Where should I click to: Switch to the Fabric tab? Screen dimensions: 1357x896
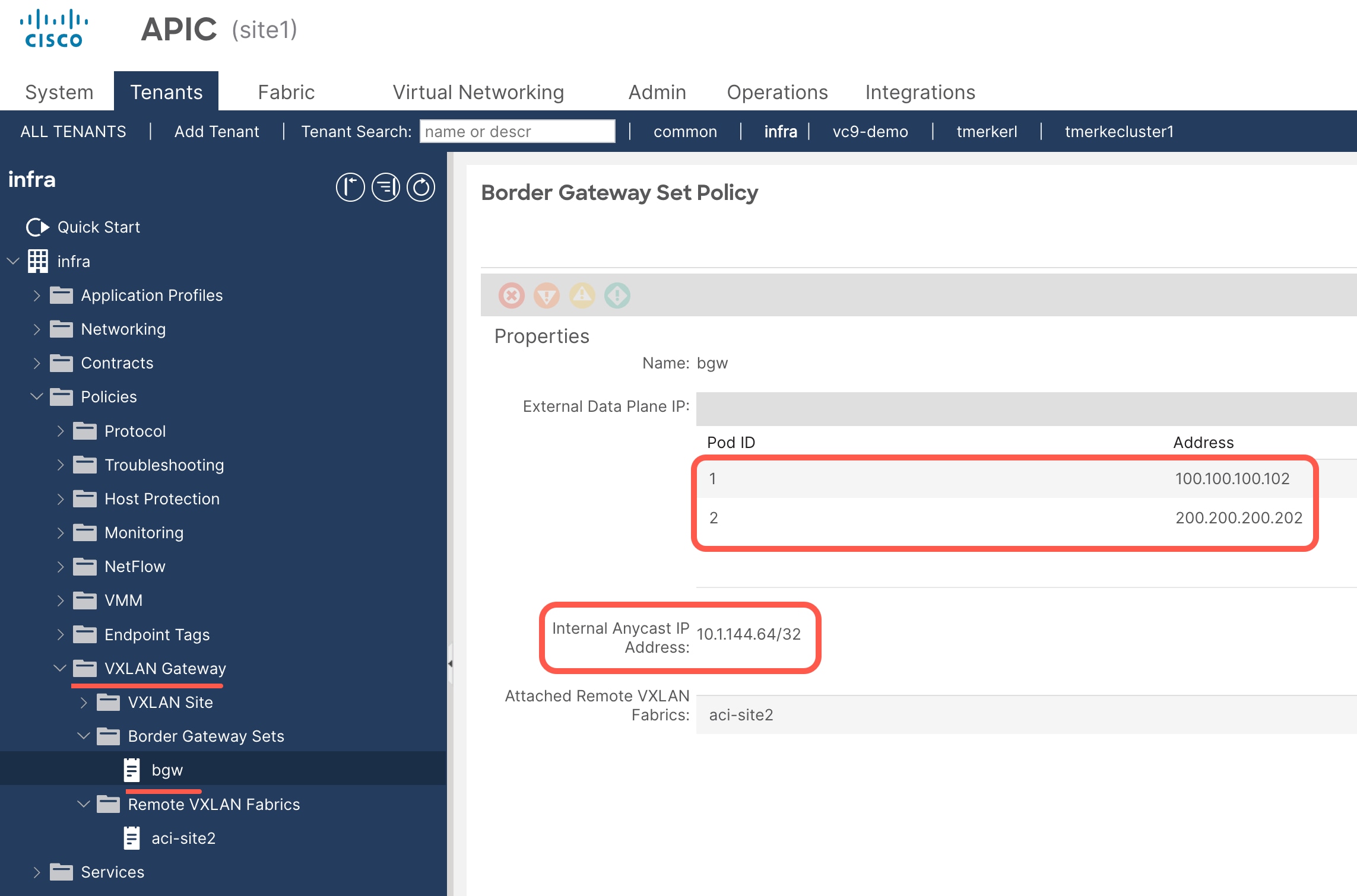[x=286, y=92]
